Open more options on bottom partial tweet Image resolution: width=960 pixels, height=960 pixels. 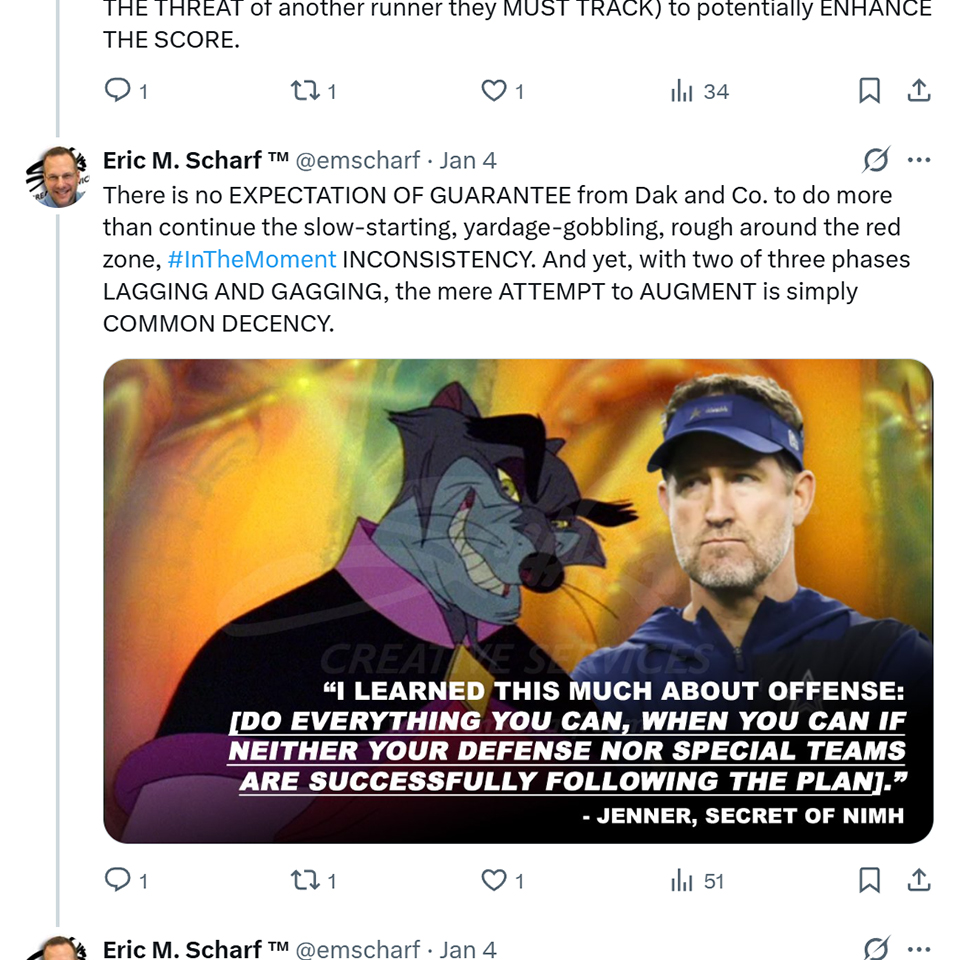pyautogui.click(x=919, y=948)
